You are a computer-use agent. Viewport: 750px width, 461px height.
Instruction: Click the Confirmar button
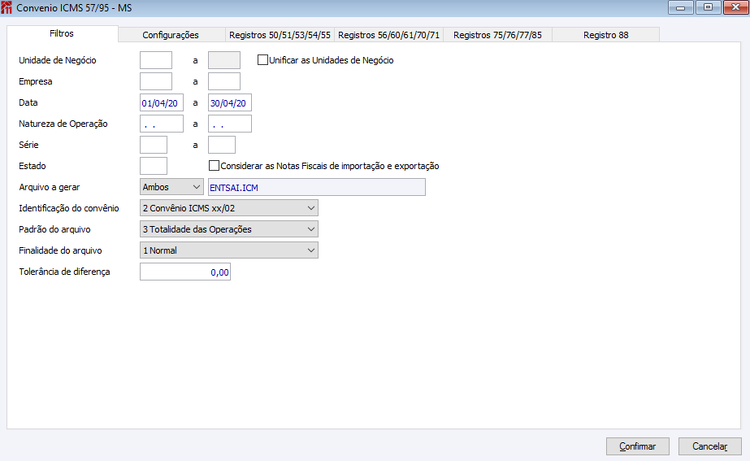tap(638, 446)
